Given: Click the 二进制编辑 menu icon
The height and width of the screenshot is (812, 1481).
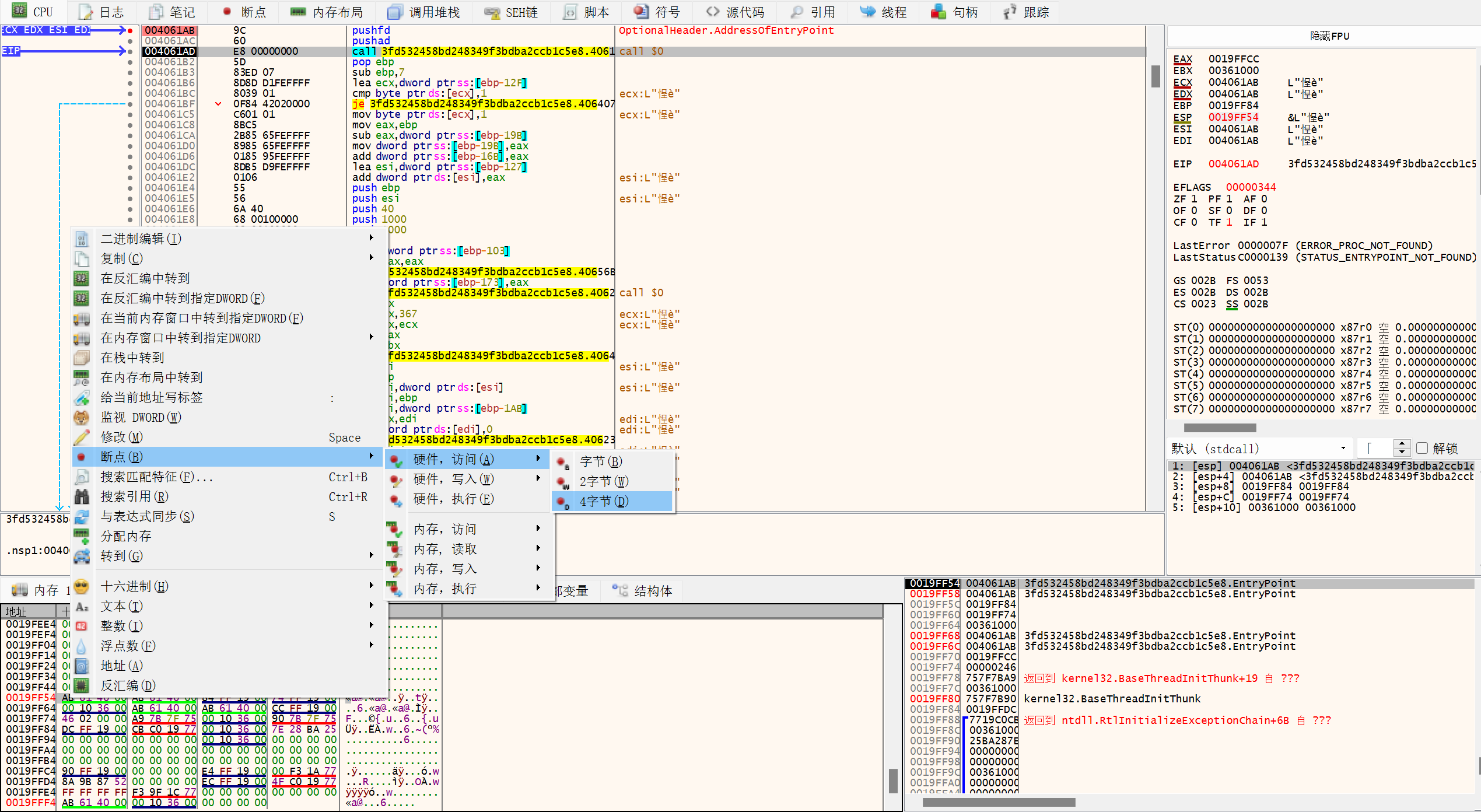Looking at the screenshot, I should point(82,239).
